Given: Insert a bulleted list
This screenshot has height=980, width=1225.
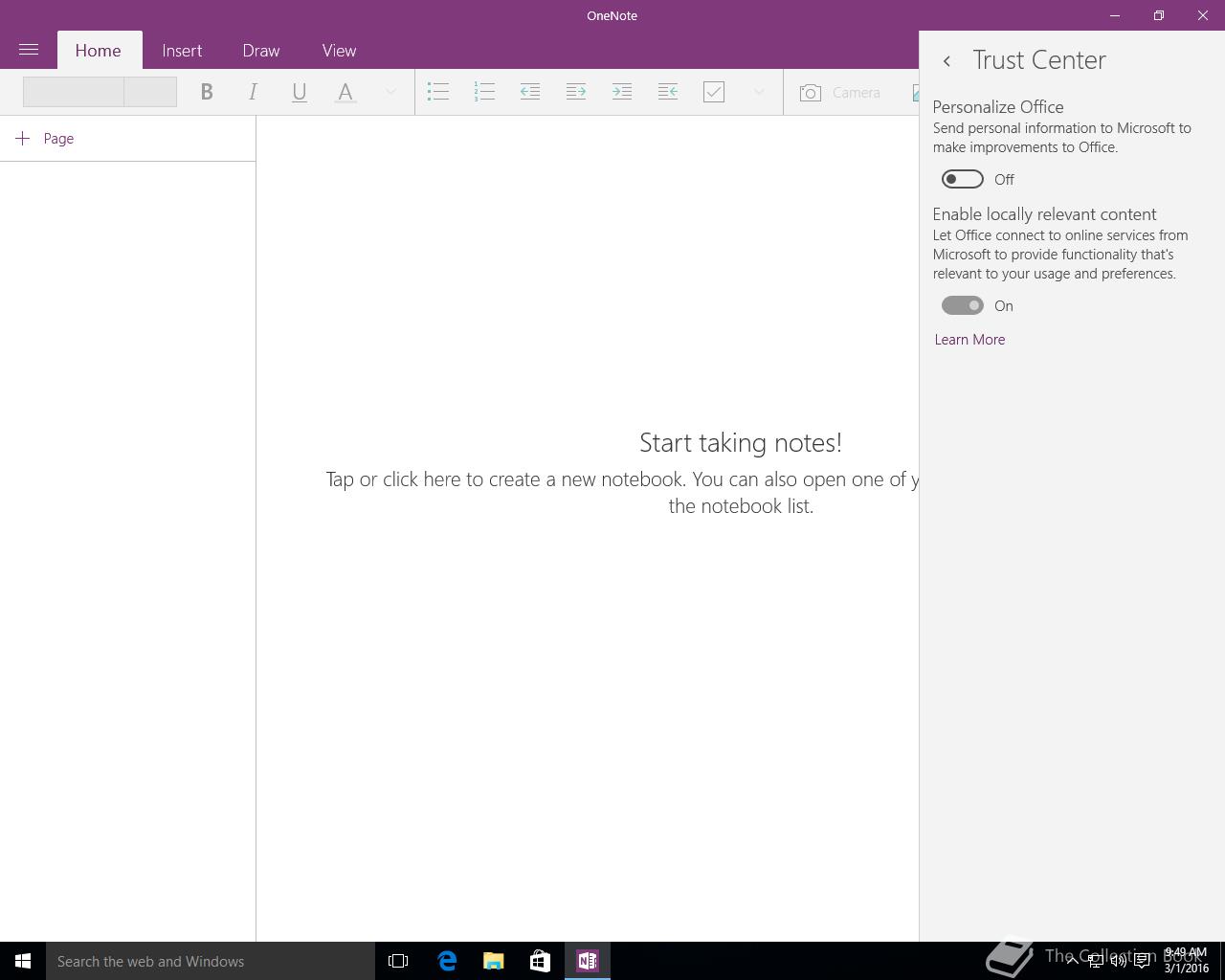Looking at the screenshot, I should (438, 92).
